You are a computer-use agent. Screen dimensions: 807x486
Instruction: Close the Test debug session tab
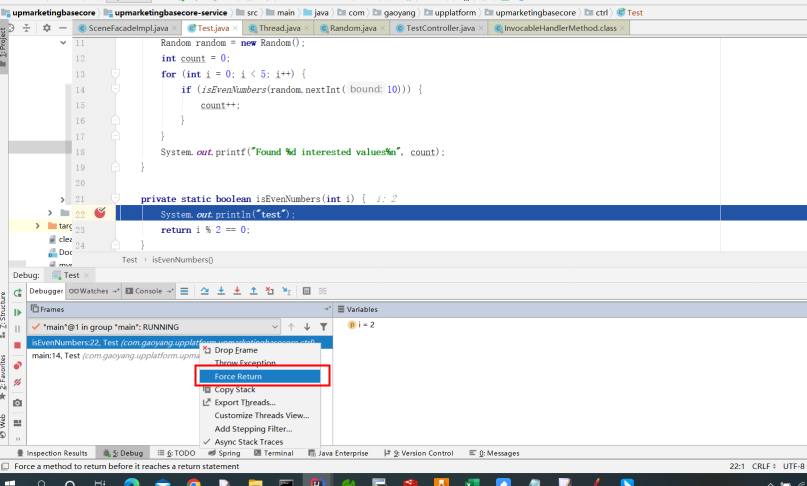(86, 275)
